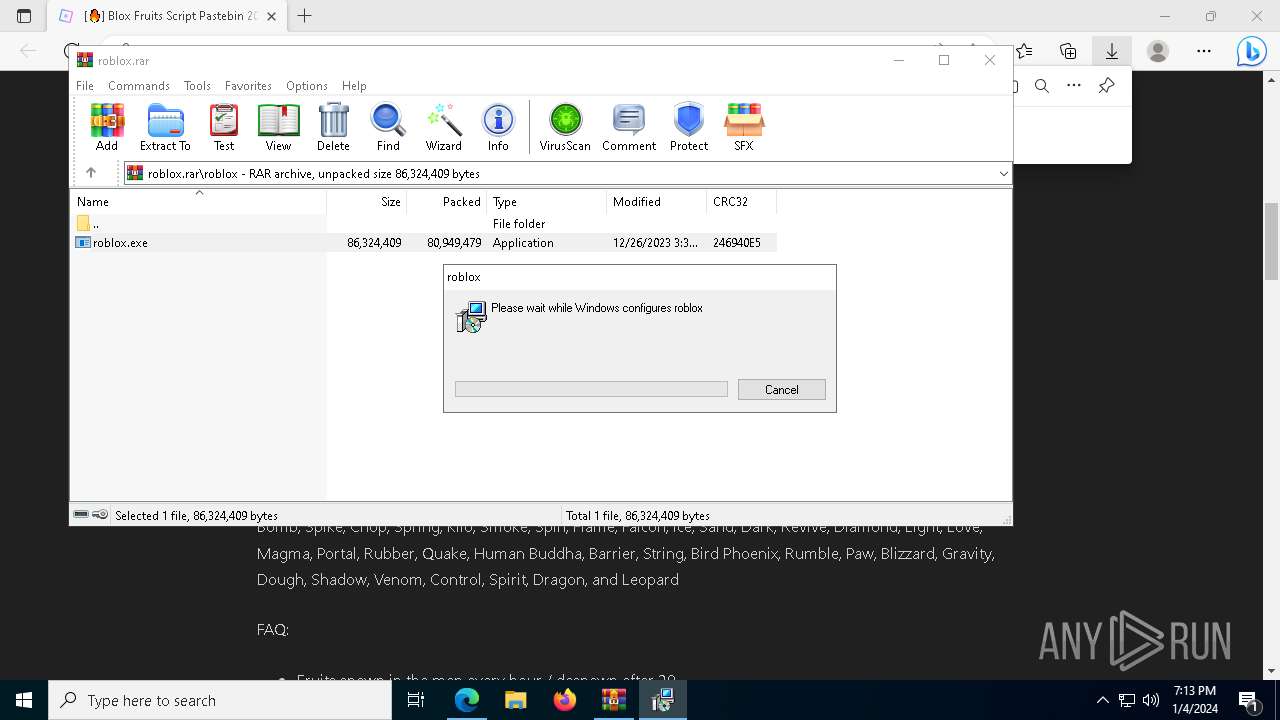The image size is (1280, 720).
Task: Click the CRC32 value 246940E5
Action: (737, 243)
